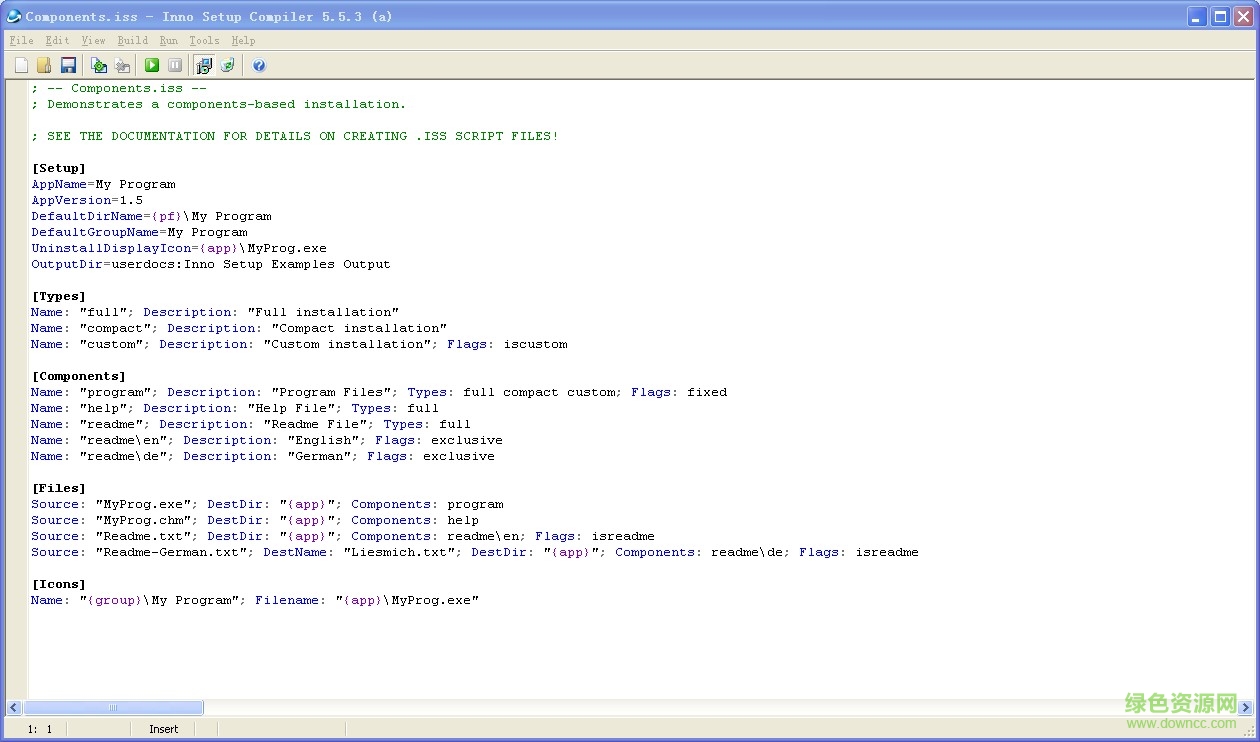Screen dimensions: 1260x742
Task: Maximize the Inno Setup Compiler window
Action: click(1220, 16)
